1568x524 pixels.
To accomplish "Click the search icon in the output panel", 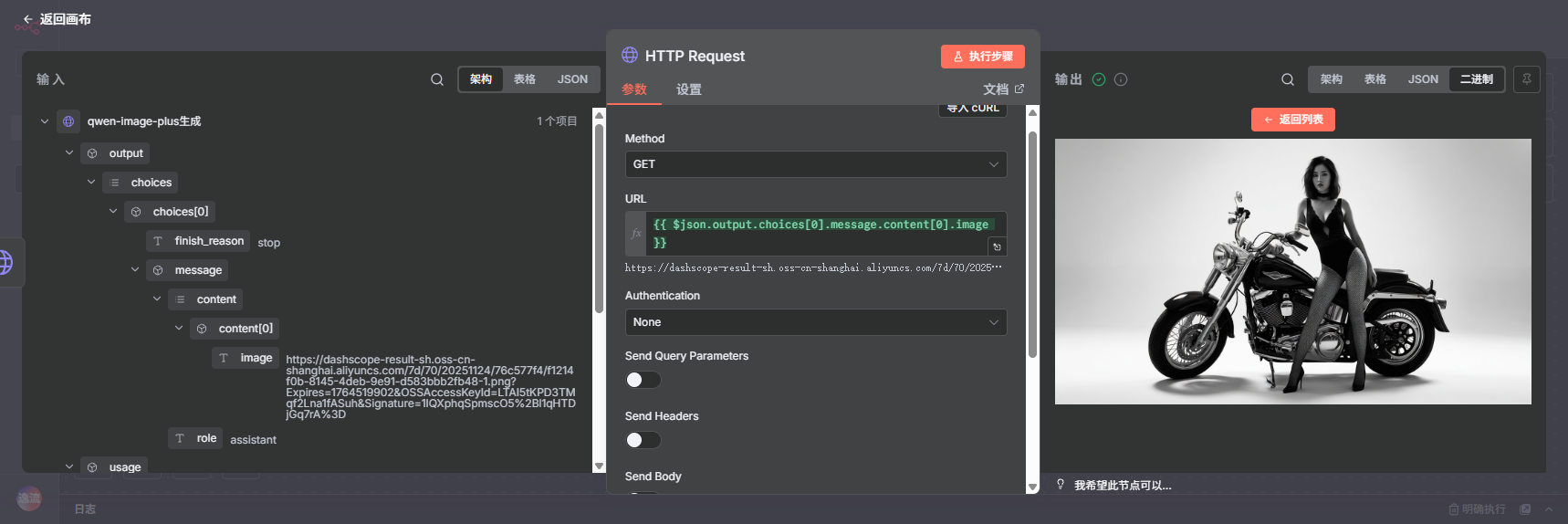I will coord(1287,79).
